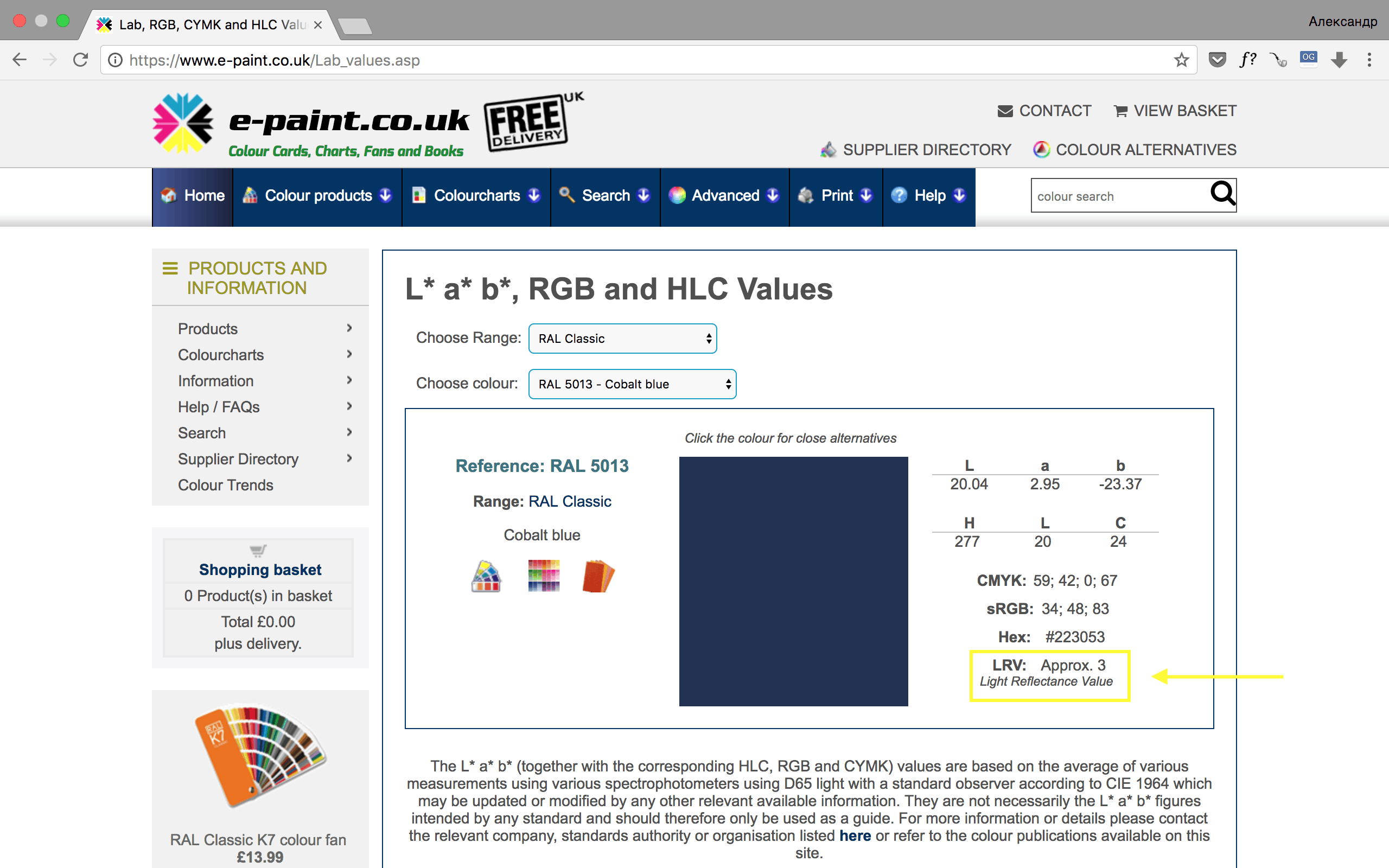Click the 'here' link in the description
This screenshot has width=1389, height=868.
click(855, 835)
